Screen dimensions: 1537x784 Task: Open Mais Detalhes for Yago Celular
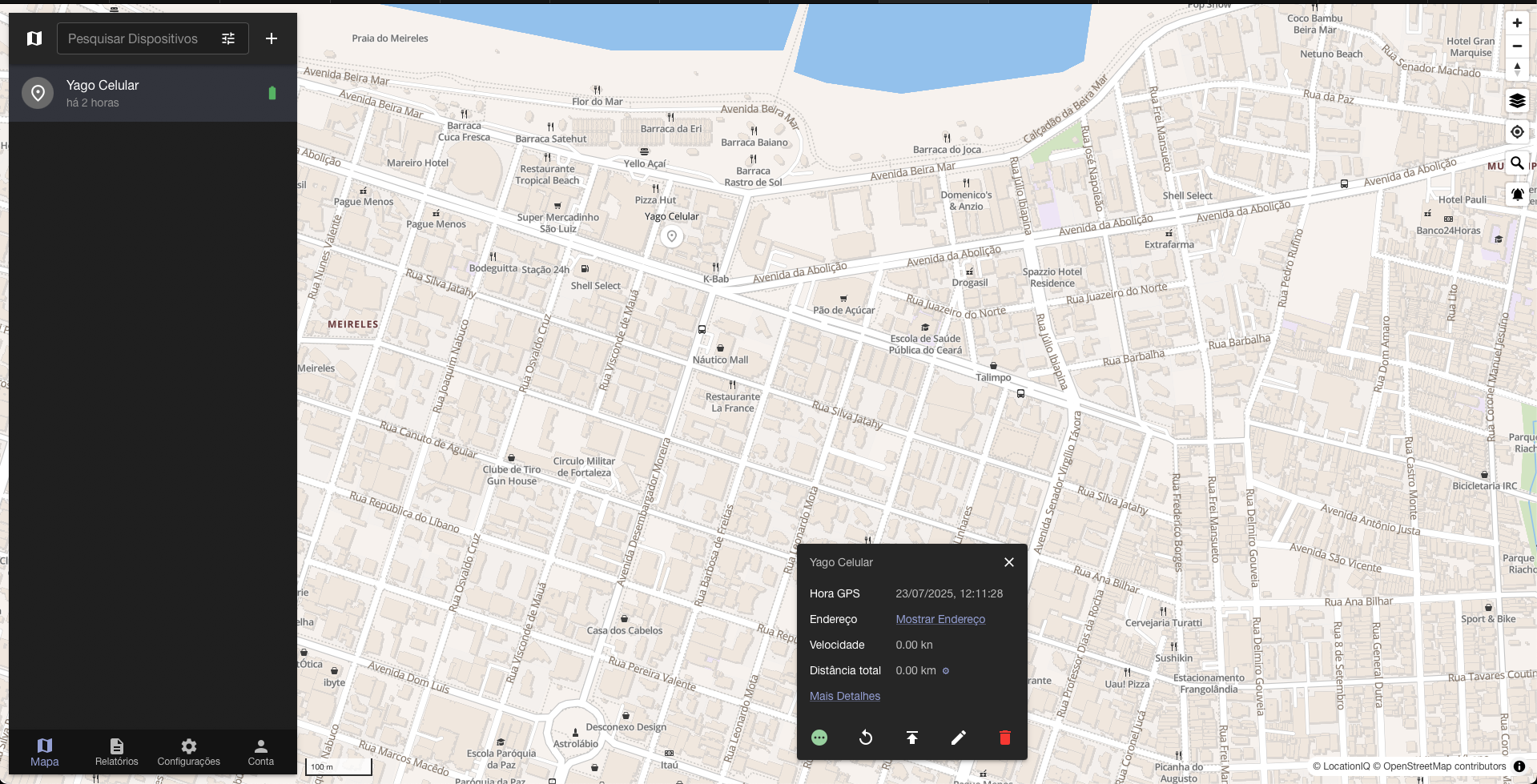[844, 696]
